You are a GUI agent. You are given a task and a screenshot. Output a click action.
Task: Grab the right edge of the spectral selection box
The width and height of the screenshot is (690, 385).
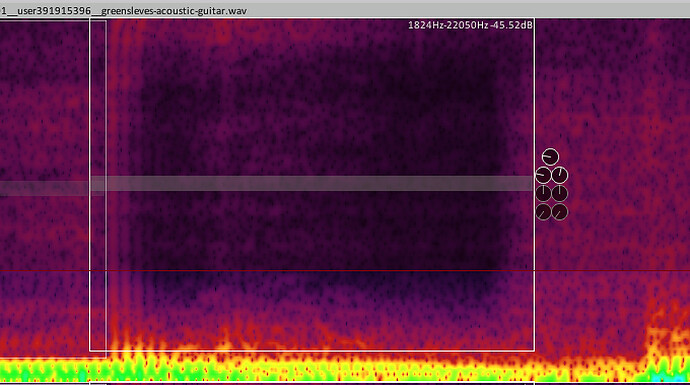[x=535, y=185]
